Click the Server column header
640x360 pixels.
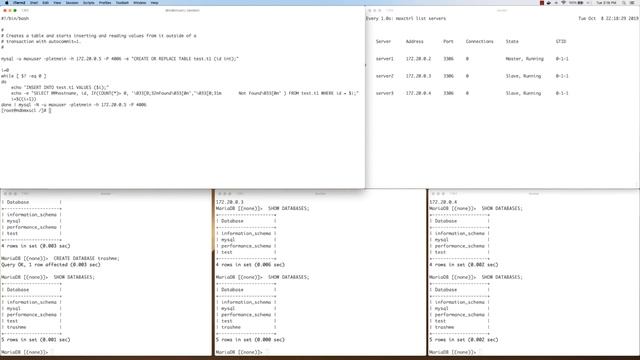click(x=383, y=42)
